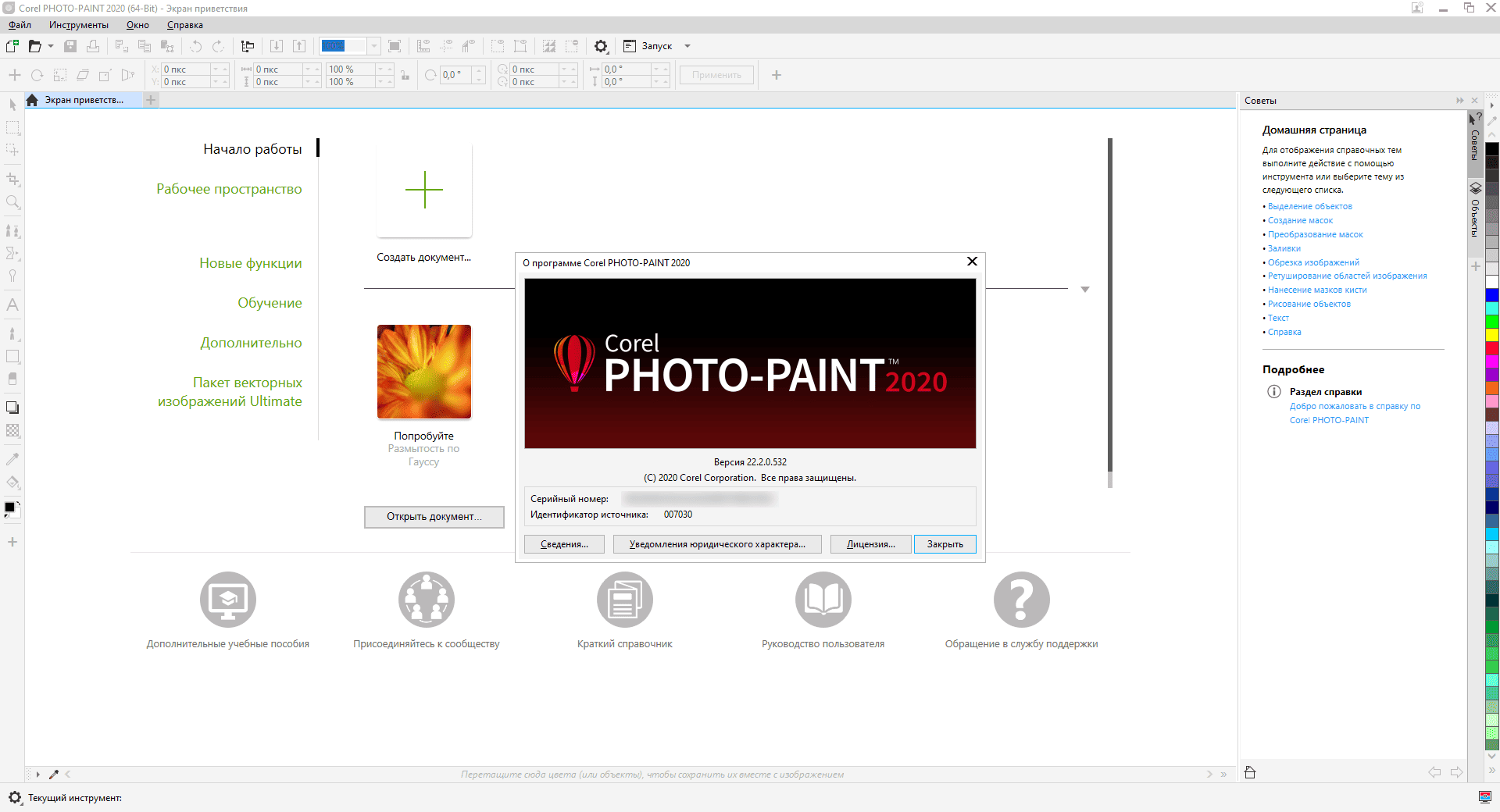Open the Создание масок help link
This screenshot has width=1500, height=812.
coord(1300,220)
